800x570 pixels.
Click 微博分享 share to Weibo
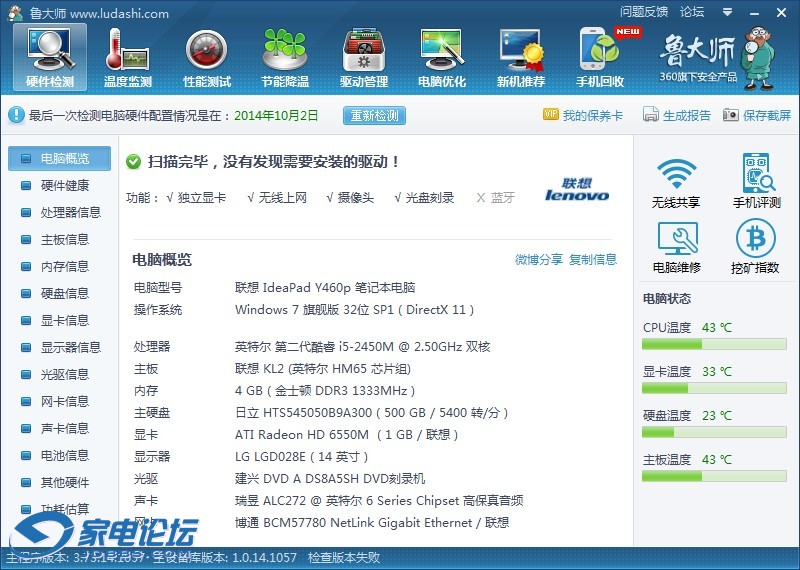539,260
